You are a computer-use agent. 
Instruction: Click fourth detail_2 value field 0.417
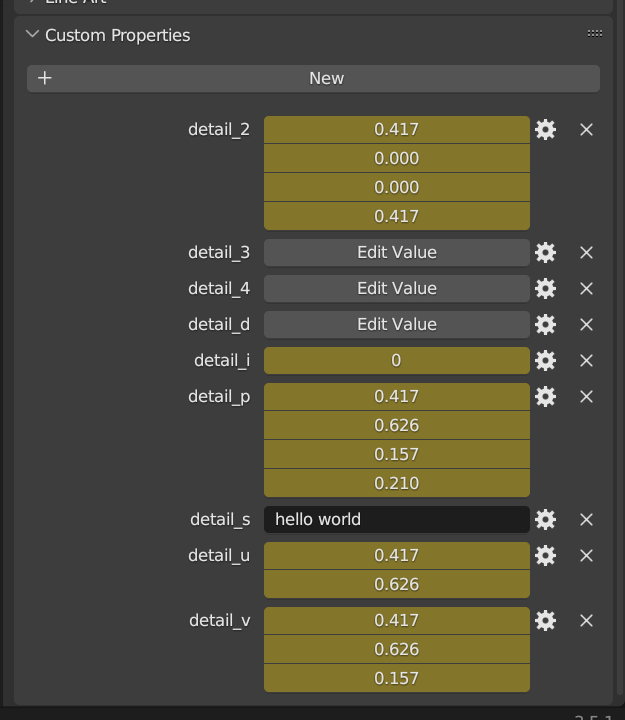pos(397,216)
